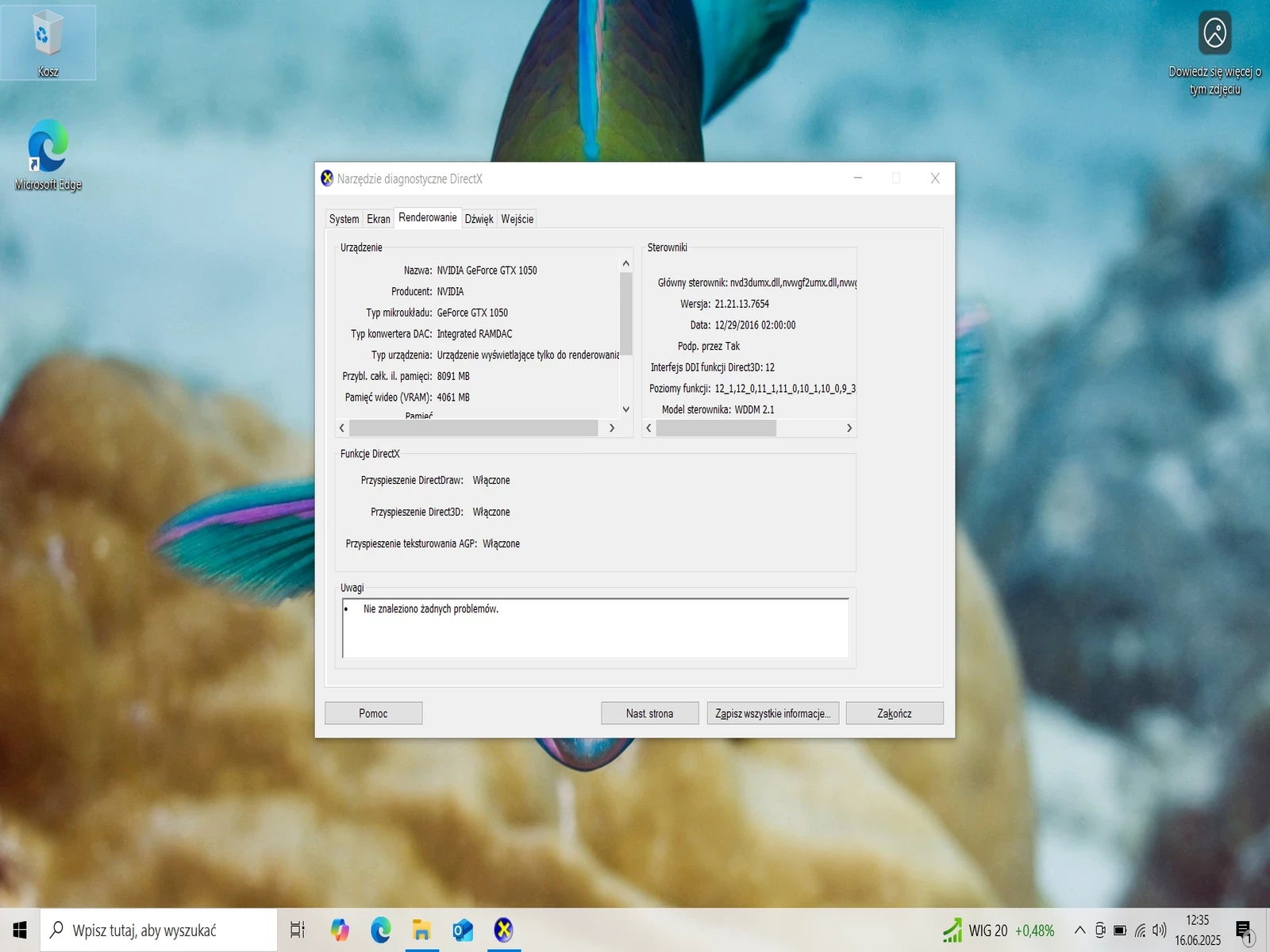The image size is (1270, 952).
Task: Switch to the System tab
Action: (344, 218)
